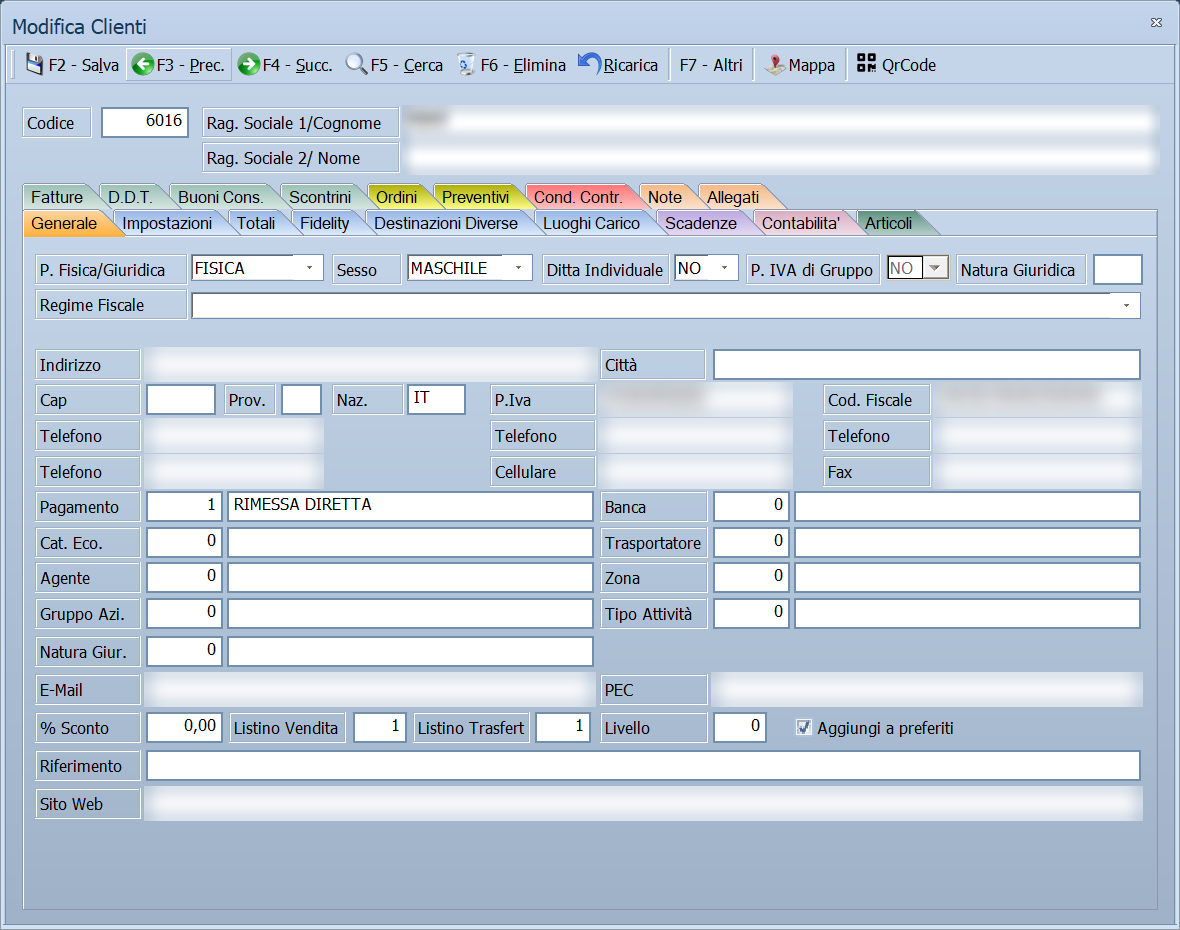This screenshot has height=930, width=1180.
Task: Click the Ricarica blue undo arrow icon
Action: (589, 64)
